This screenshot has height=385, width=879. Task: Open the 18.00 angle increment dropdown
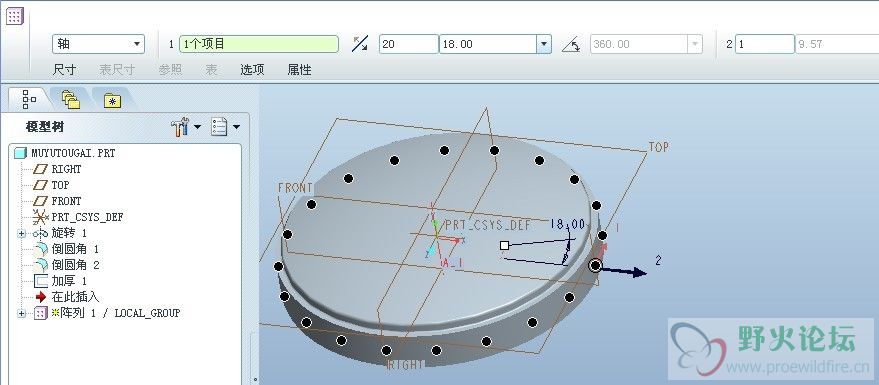point(543,44)
